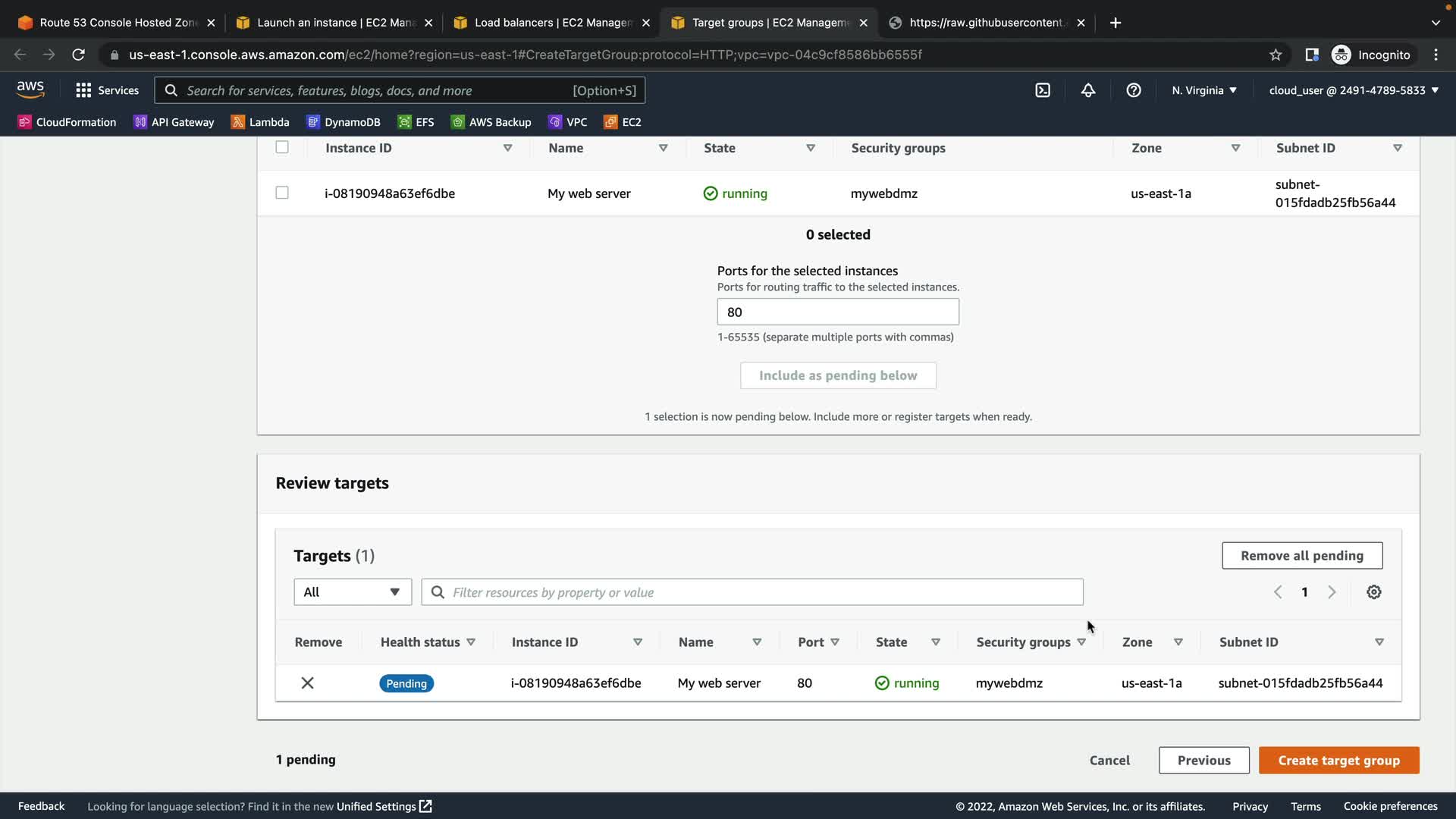
Task: Bookmark page with star icon
Action: pyautogui.click(x=1276, y=55)
